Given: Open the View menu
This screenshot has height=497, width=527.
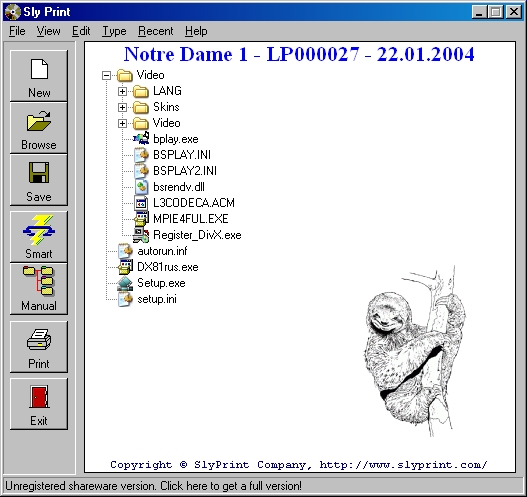Looking at the screenshot, I should pos(48,31).
